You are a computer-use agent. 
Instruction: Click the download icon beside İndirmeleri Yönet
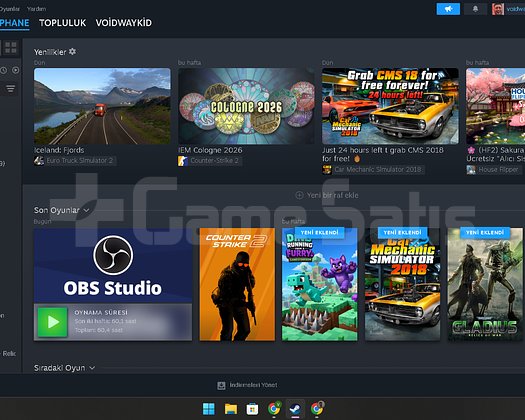click(x=221, y=386)
